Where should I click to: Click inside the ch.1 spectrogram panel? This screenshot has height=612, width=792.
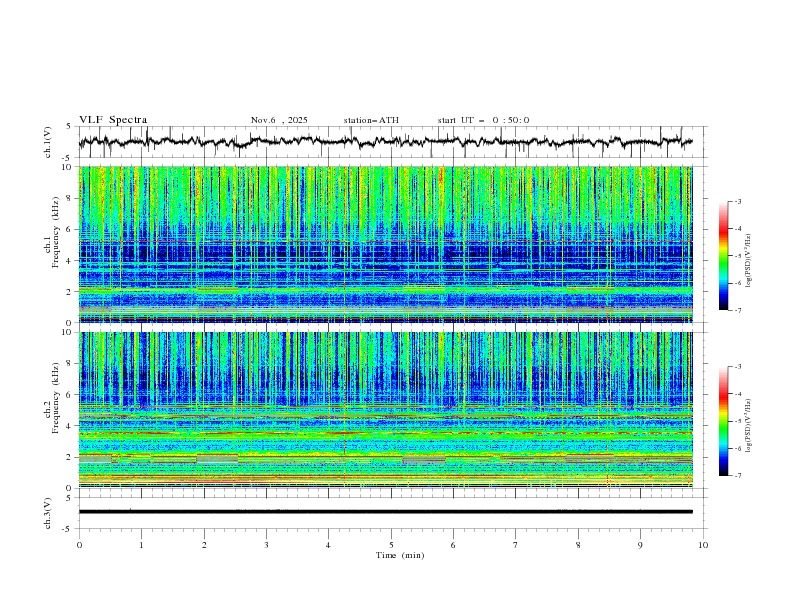click(385, 244)
